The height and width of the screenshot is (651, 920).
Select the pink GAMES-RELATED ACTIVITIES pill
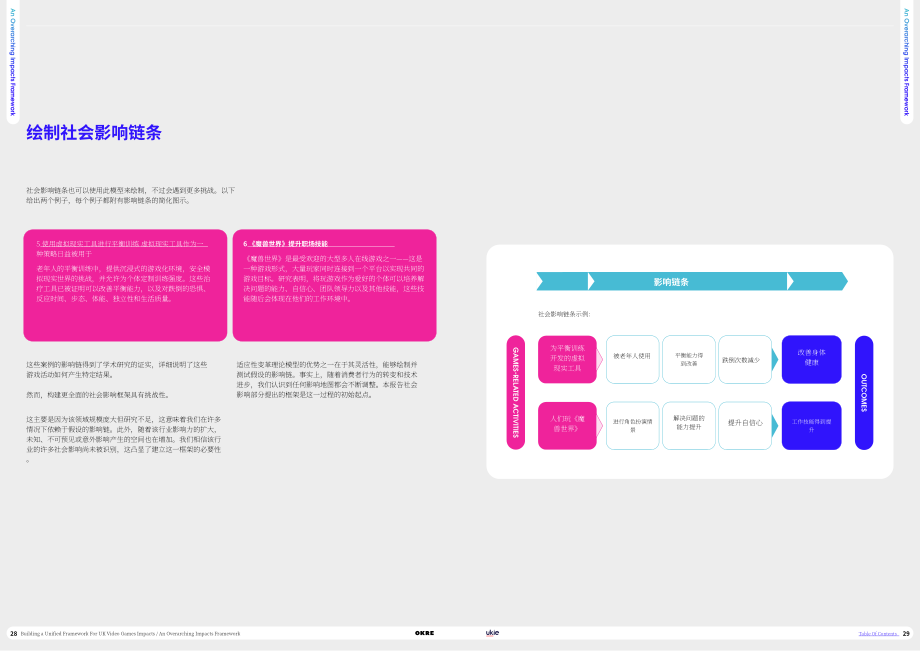(516, 393)
